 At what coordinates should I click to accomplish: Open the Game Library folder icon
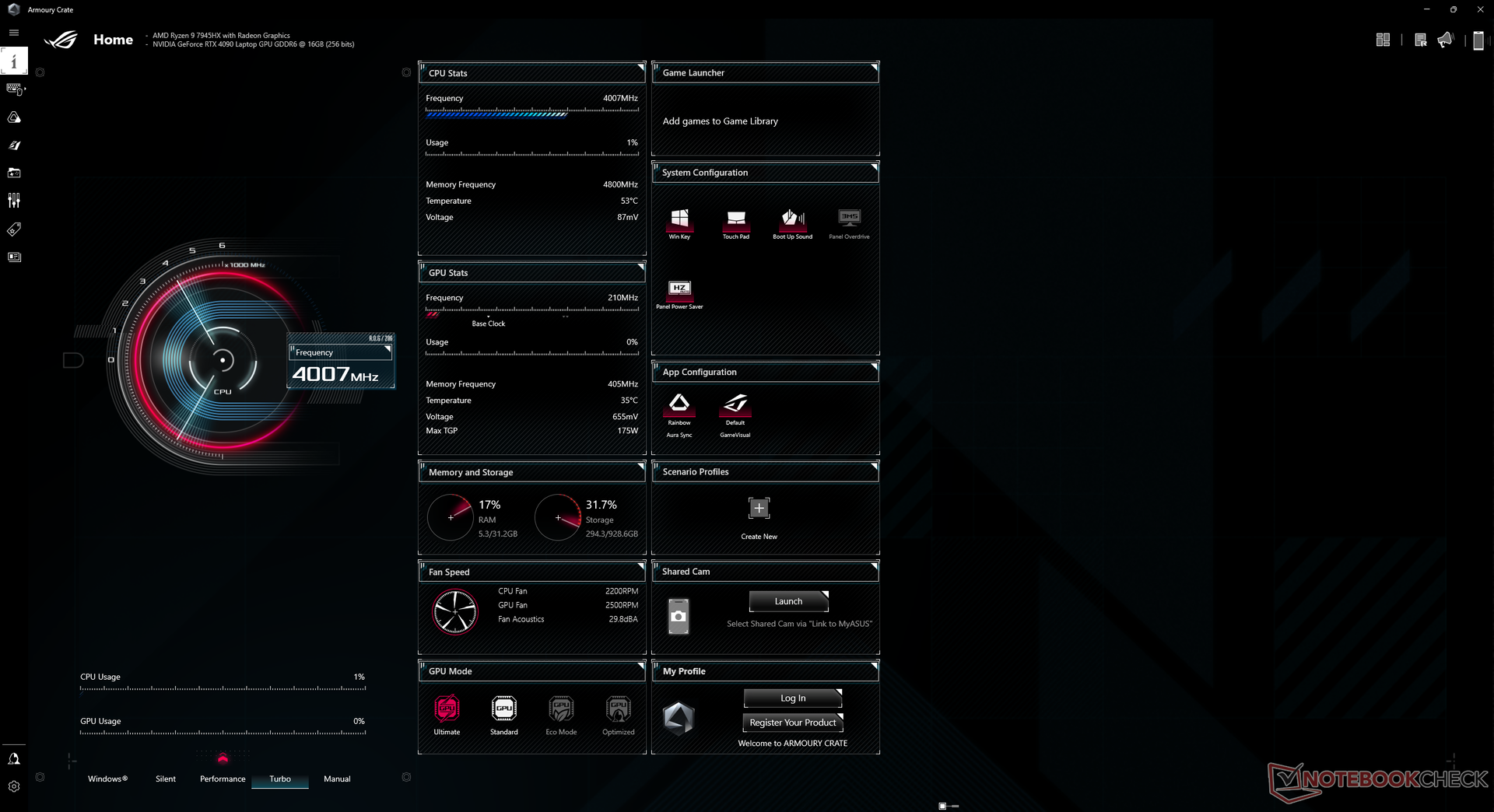click(14, 173)
